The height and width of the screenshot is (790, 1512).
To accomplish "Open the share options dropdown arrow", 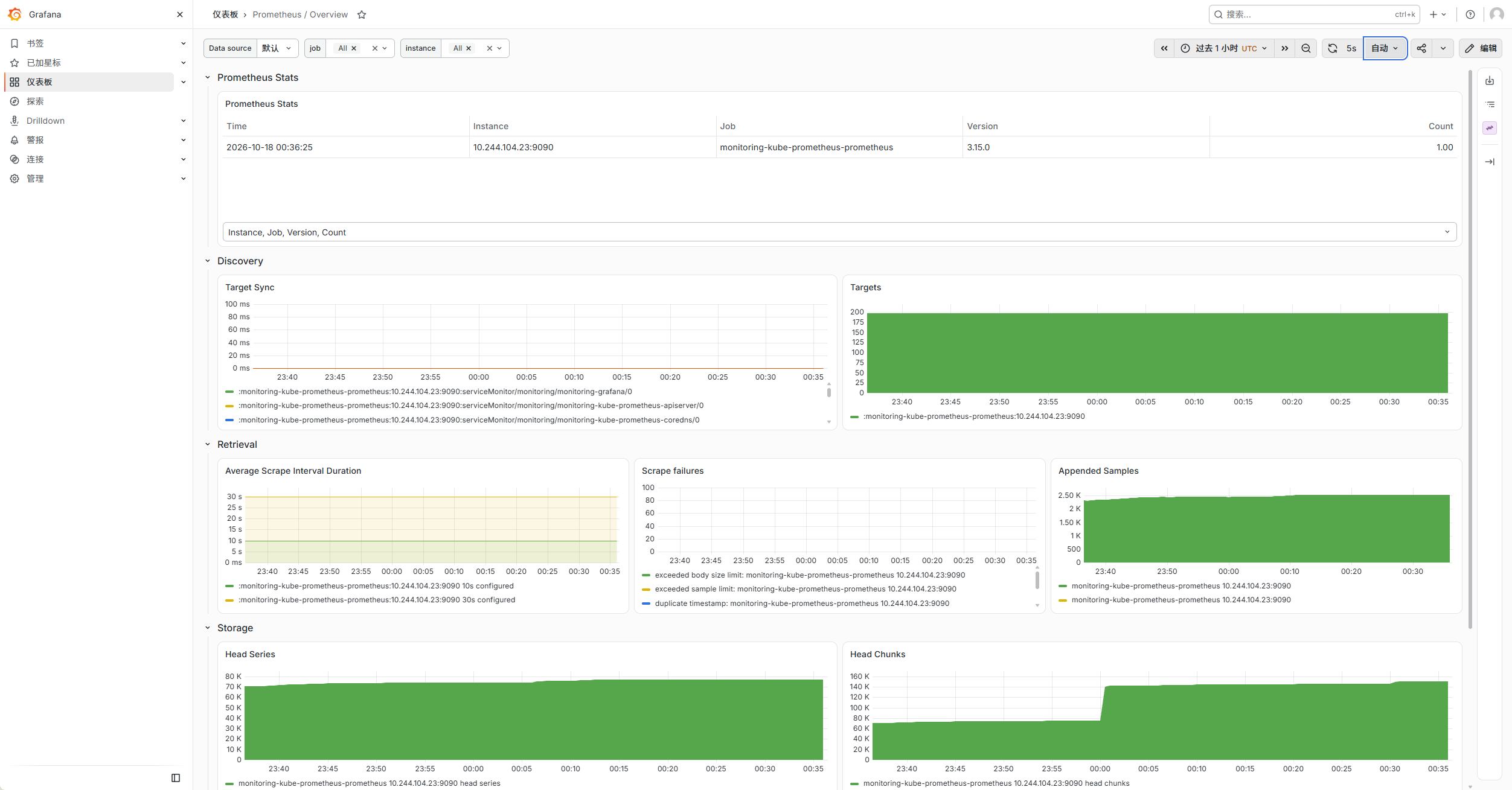I will [1443, 48].
